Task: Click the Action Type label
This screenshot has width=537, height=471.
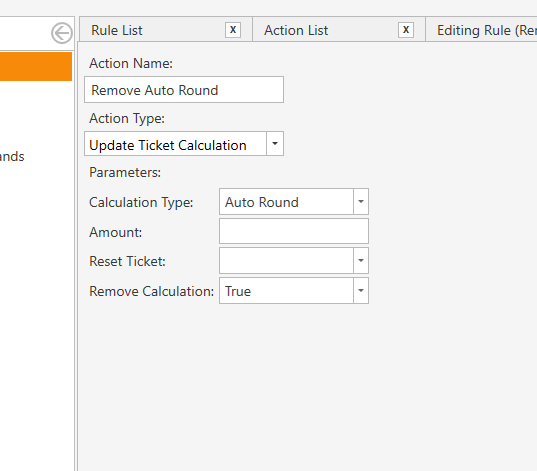Action: tap(127, 119)
